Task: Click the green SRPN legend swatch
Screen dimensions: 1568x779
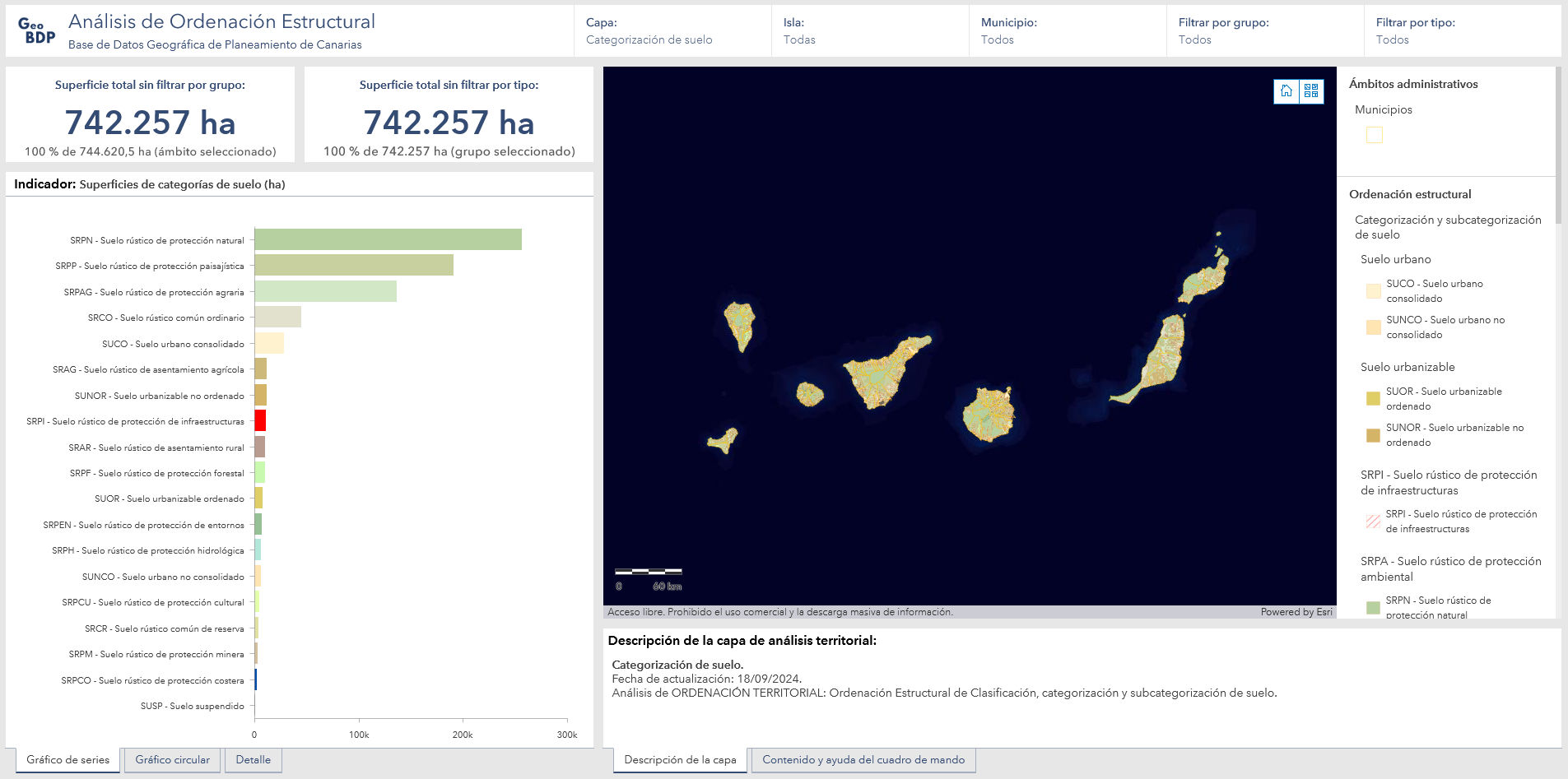Action: (1373, 608)
